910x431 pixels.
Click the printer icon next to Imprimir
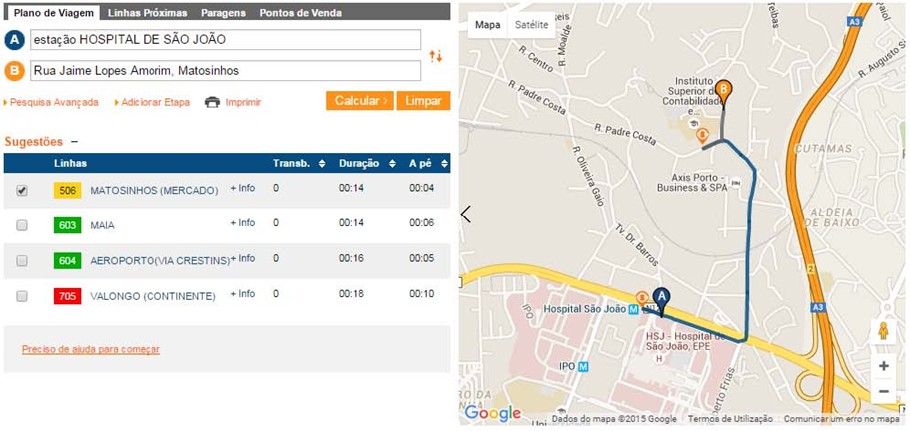(212, 102)
